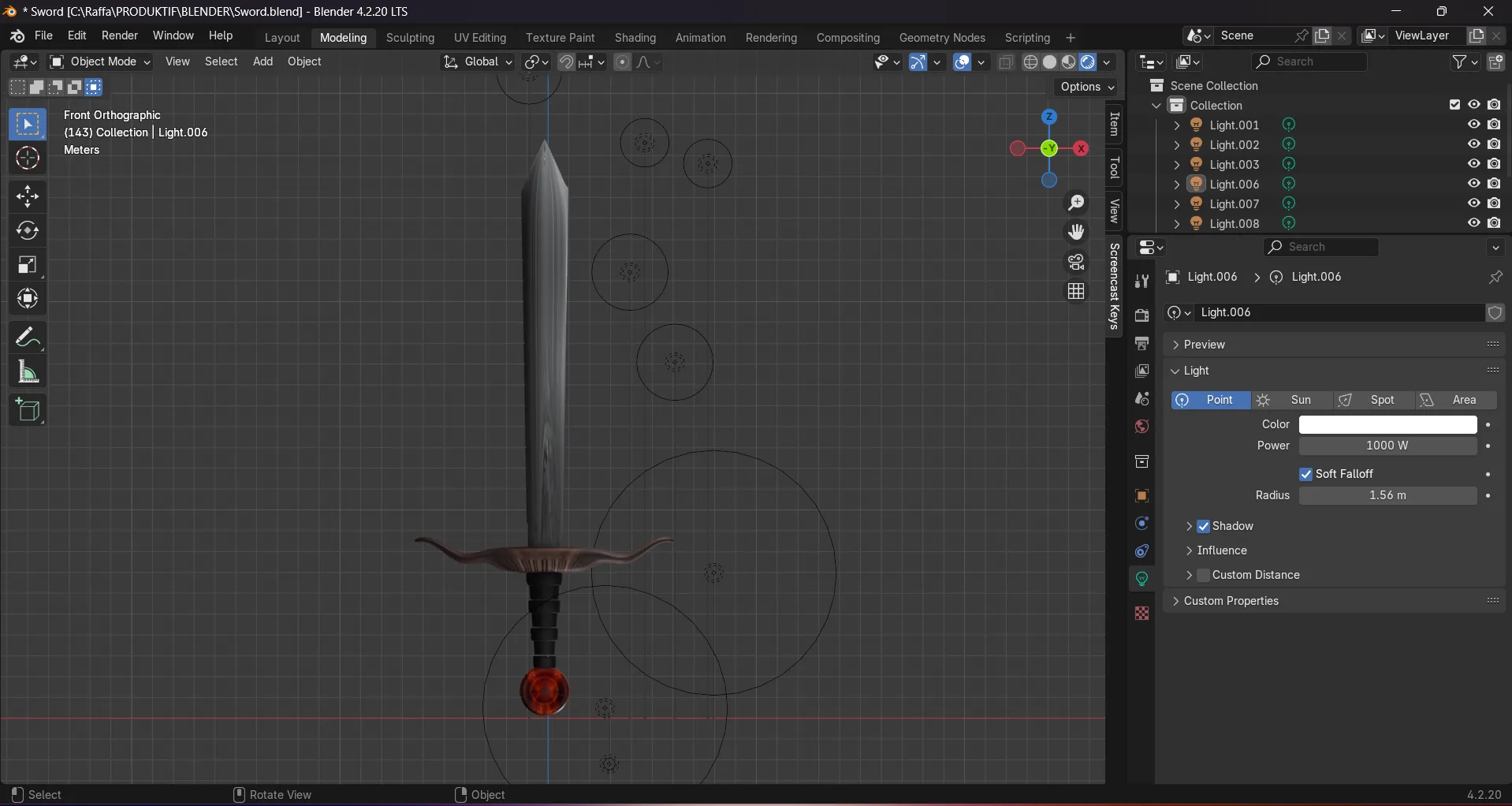Select the Measure tool
The height and width of the screenshot is (806, 1512).
(28, 371)
